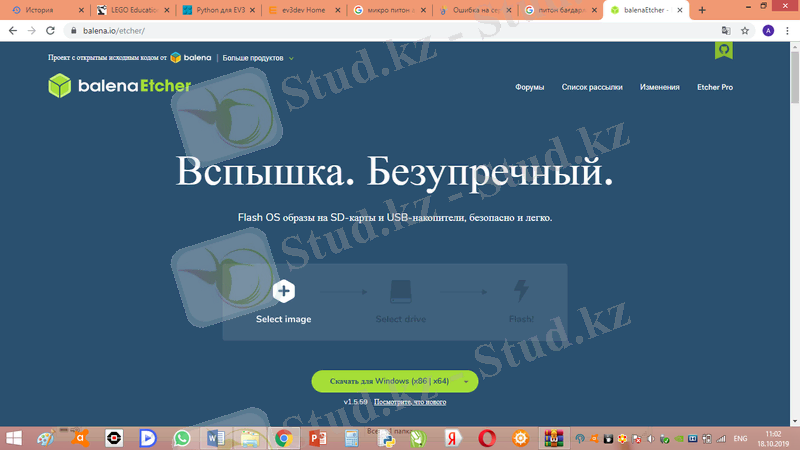Click the GitHub corner icon
The height and width of the screenshot is (450, 800).
tap(724, 49)
